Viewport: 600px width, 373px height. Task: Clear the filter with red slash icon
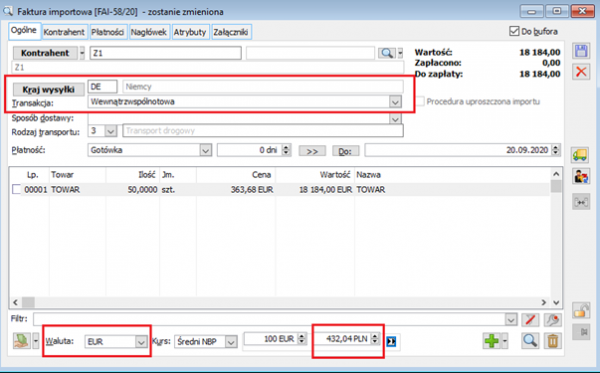[530, 319]
